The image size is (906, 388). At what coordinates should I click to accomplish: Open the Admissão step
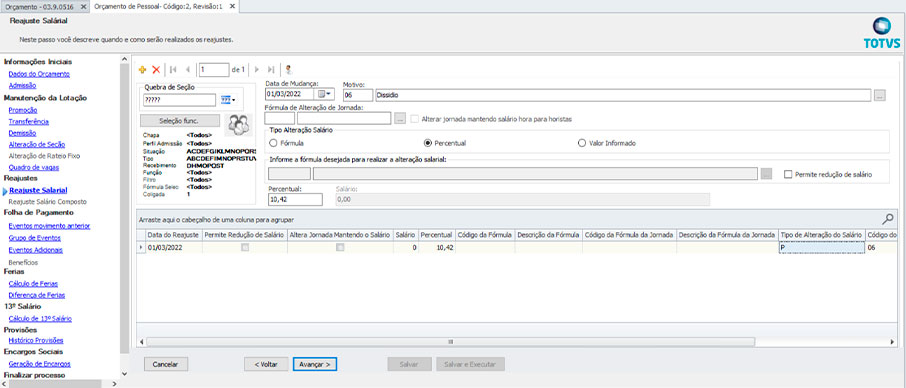[23, 85]
